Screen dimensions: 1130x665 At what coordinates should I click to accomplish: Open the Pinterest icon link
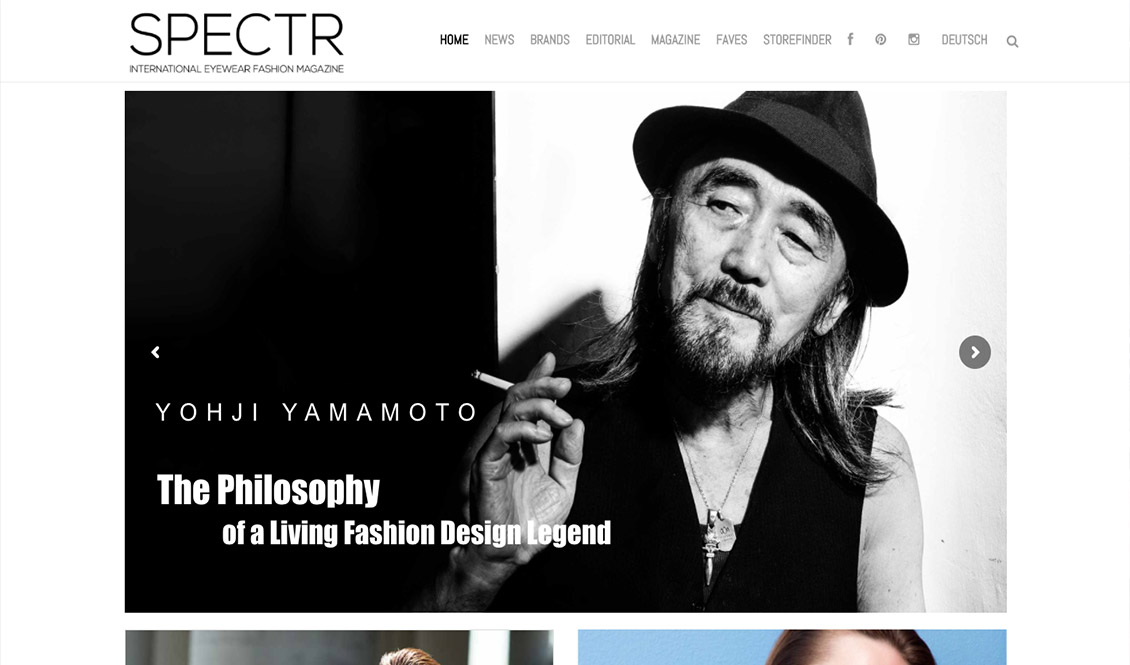pyautogui.click(x=881, y=40)
